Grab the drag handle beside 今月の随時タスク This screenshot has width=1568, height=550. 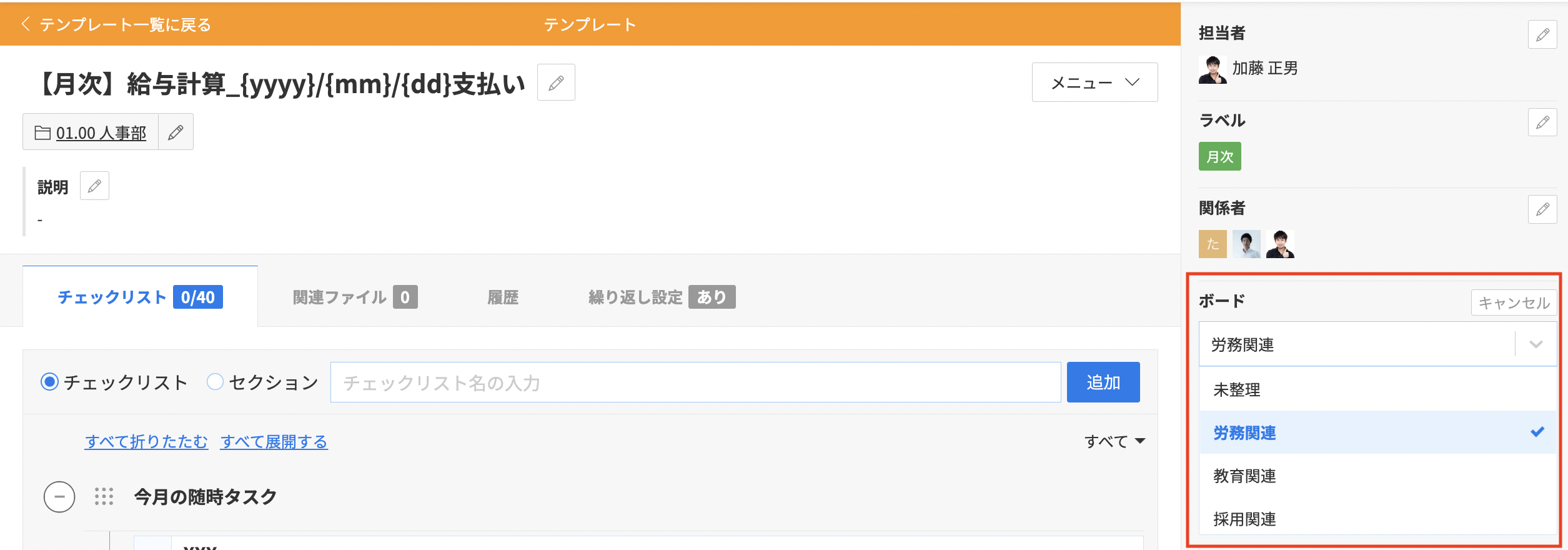click(x=104, y=497)
